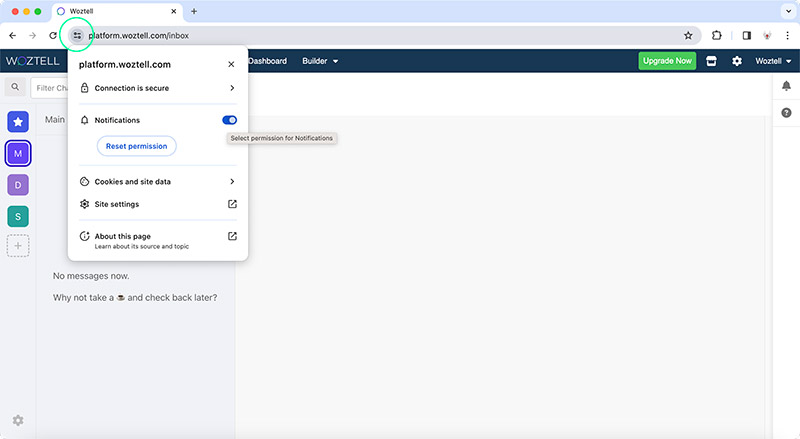The height and width of the screenshot is (439, 800).
Task: Go back to previous page
Action: pyautogui.click(x=13, y=35)
